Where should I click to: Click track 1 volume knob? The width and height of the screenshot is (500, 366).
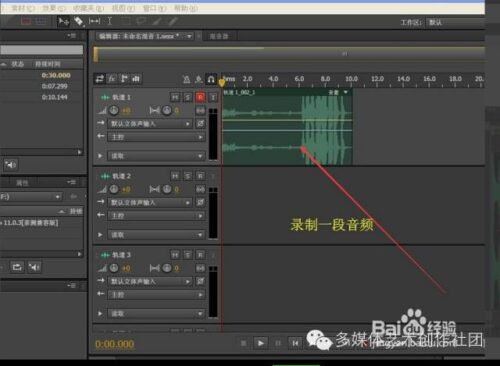coord(114,110)
